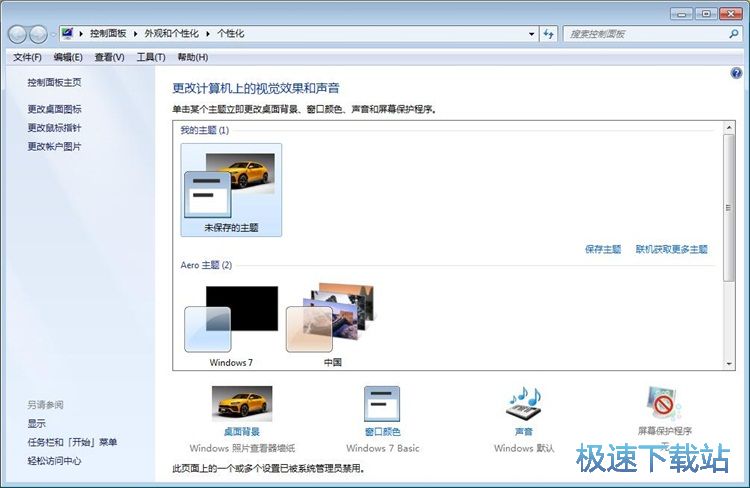Click the 屏幕保护程序 text label
Screen dimensions: 750x488
[665, 431]
